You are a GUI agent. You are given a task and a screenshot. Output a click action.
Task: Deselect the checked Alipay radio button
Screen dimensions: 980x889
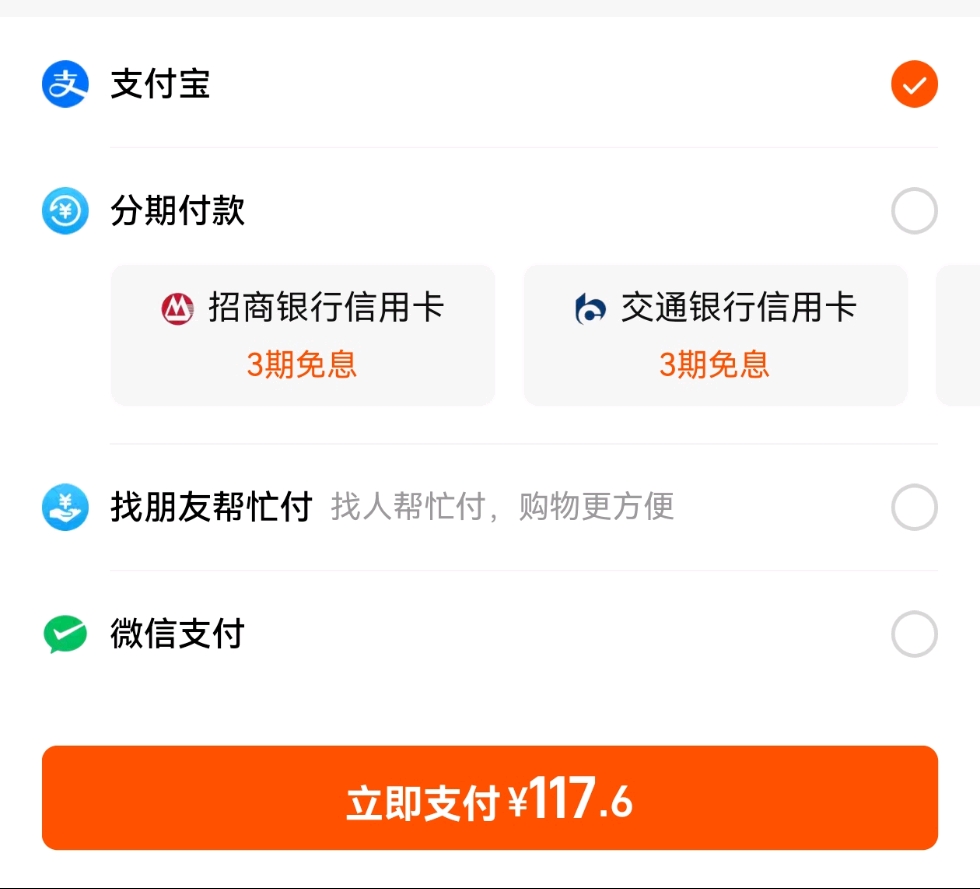tap(914, 84)
